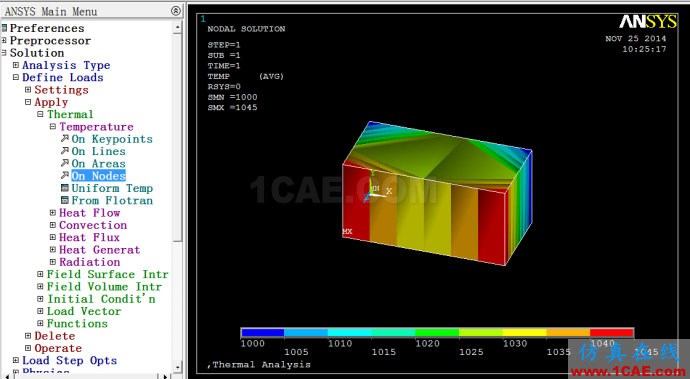Expand the Load Vector node

pyautogui.click(x=40, y=311)
